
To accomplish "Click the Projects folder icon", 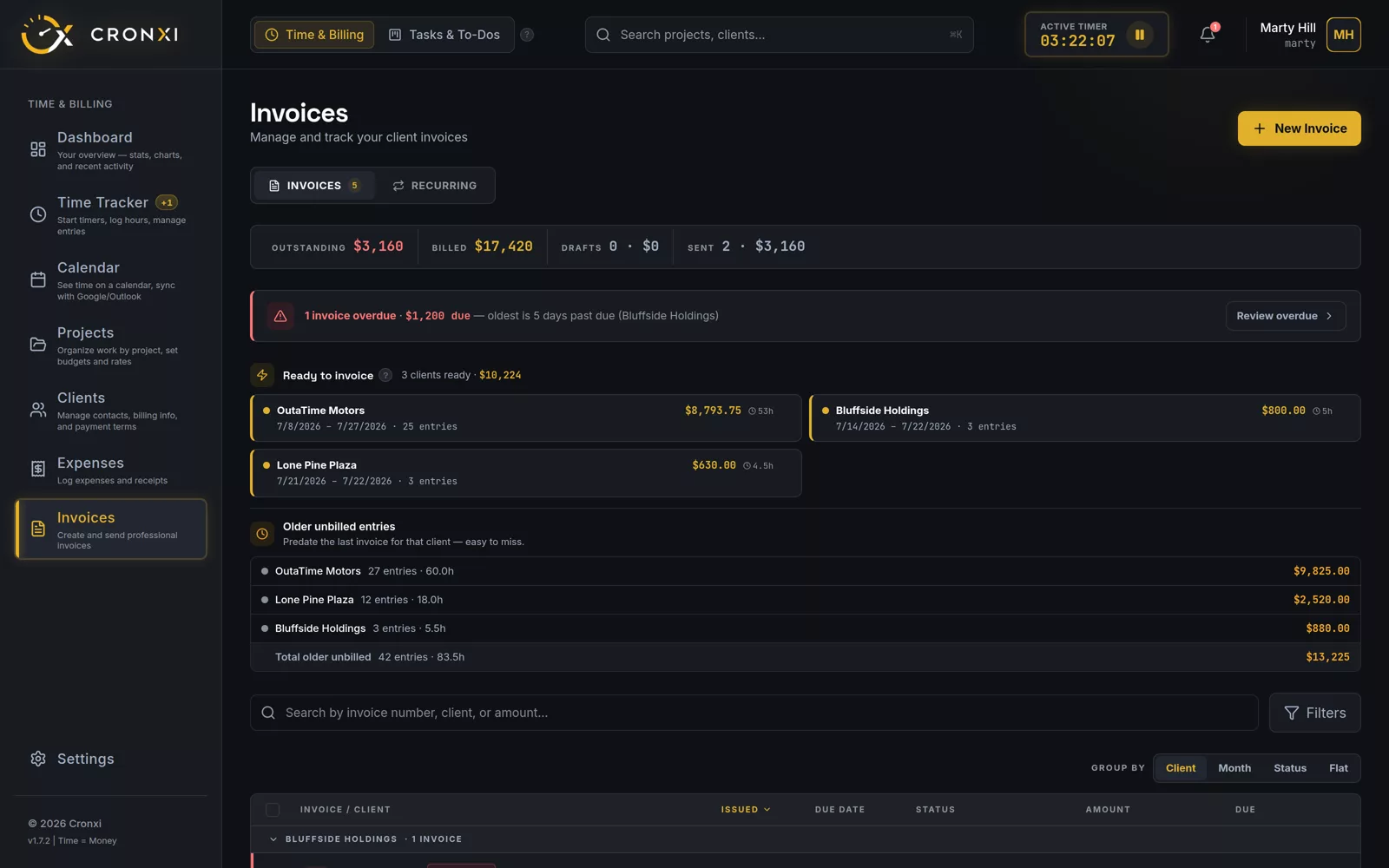I will [38, 345].
